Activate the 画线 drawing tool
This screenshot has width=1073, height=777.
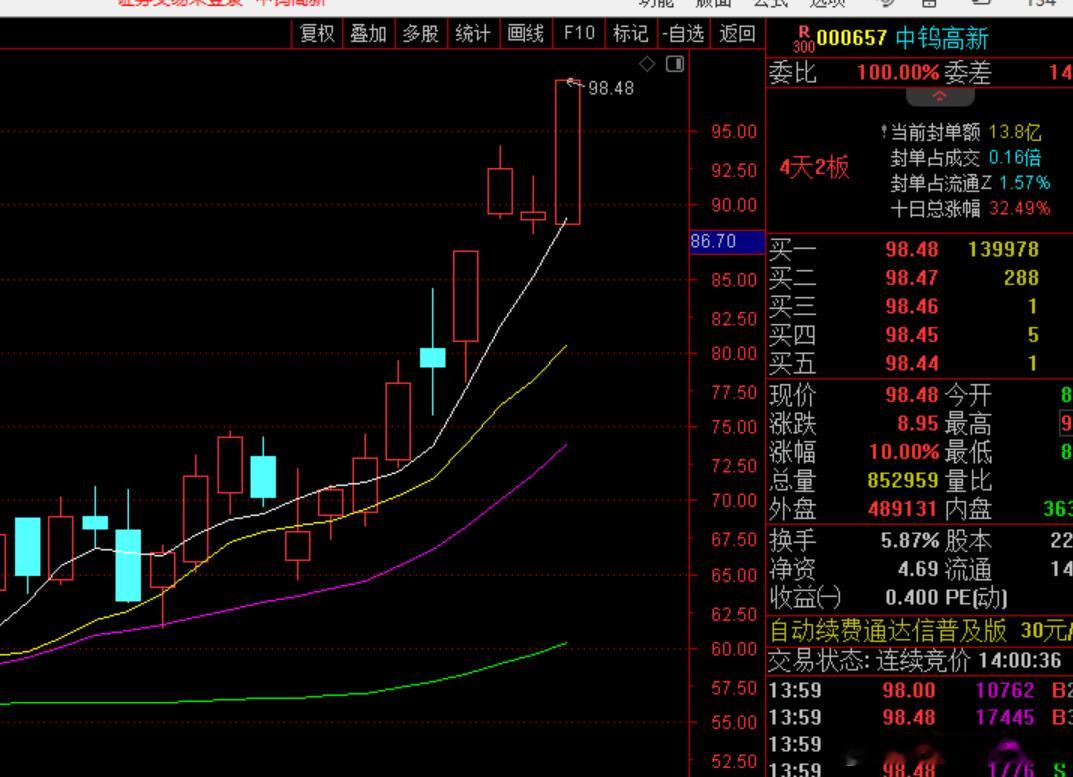pyautogui.click(x=525, y=34)
